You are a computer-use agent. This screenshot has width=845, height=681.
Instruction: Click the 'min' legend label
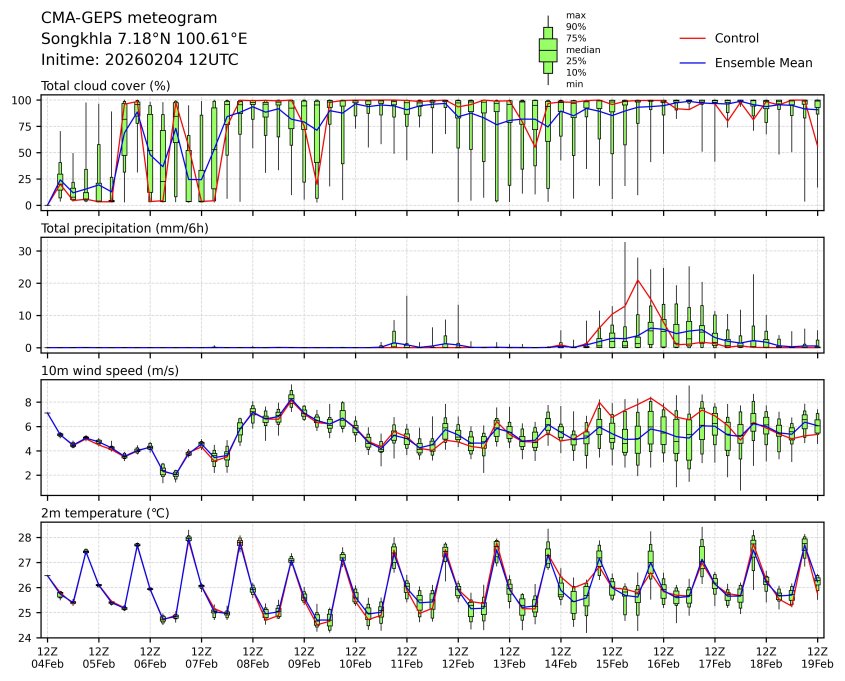point(574,84)
